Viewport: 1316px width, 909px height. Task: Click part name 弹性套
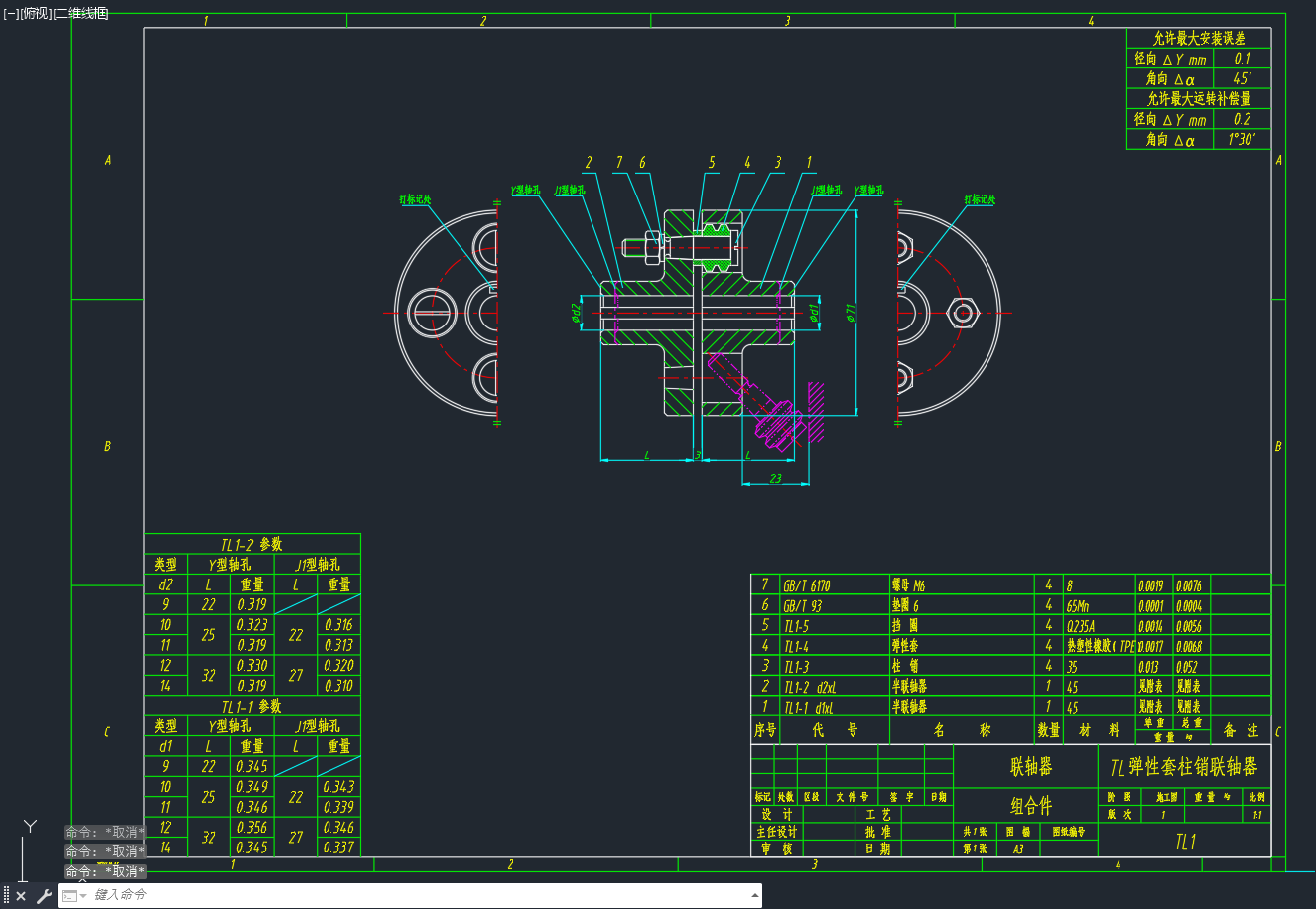click(x=905, y=646)
